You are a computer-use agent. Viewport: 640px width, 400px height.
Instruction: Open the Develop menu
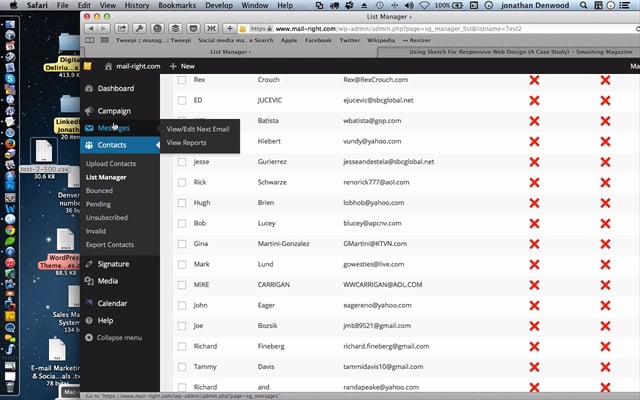219,5
